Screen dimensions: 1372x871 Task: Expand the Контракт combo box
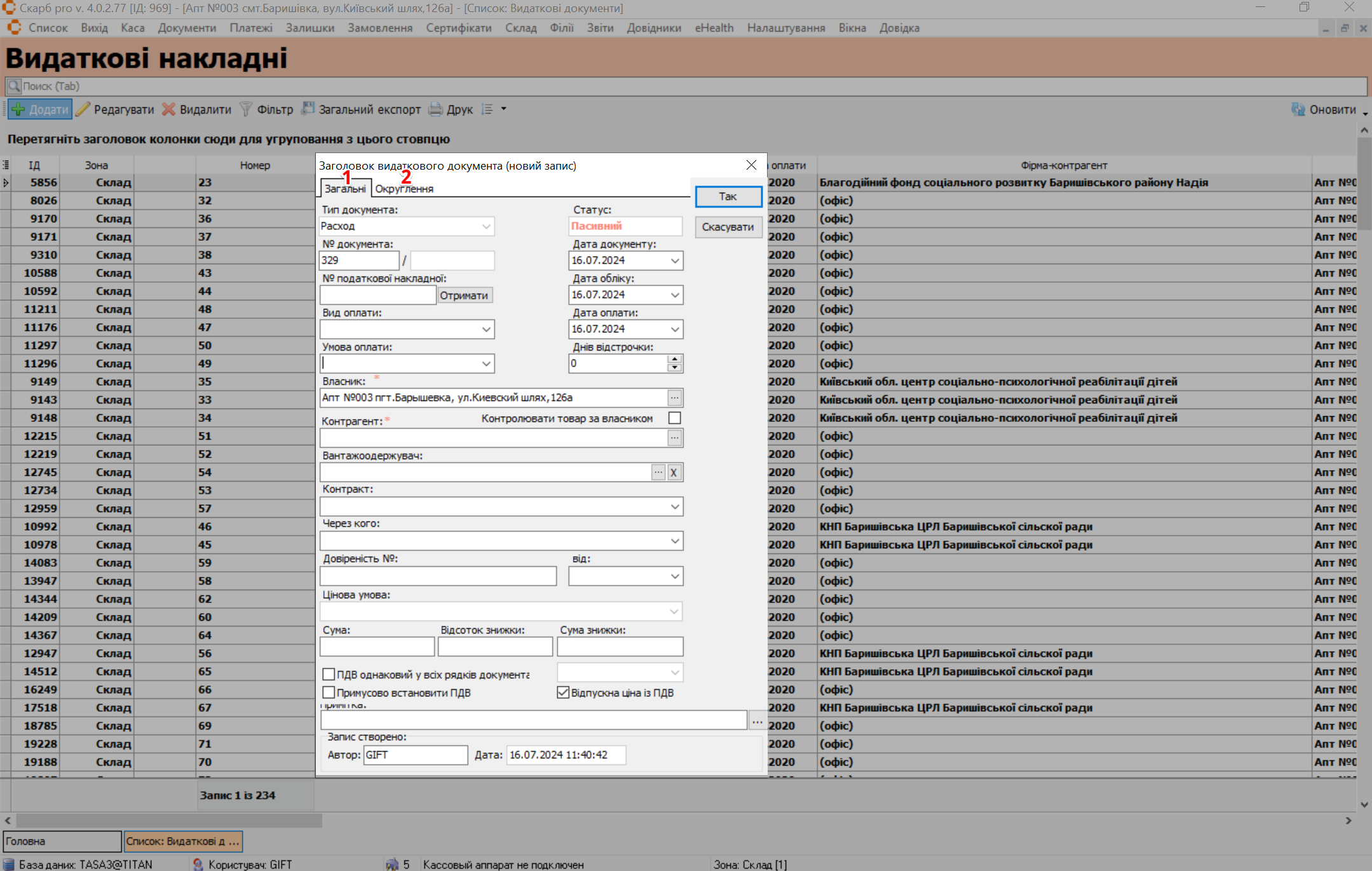pyautogui.click(x=675, y=506)
